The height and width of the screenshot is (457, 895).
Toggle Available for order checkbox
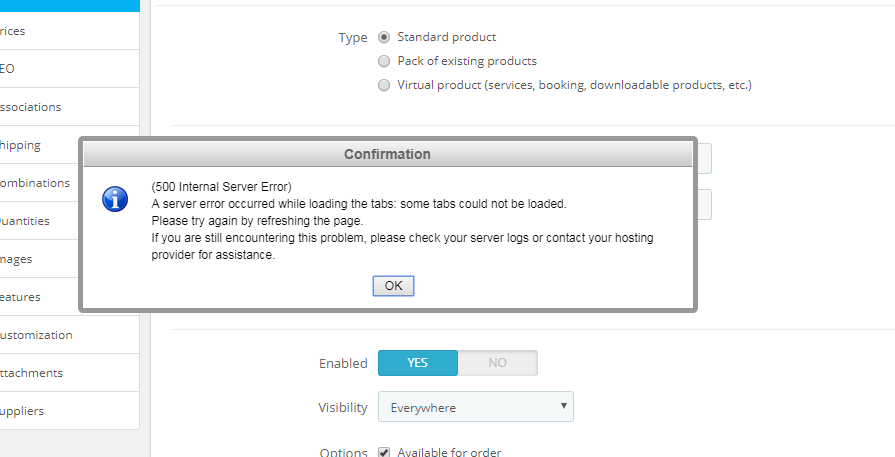pyautogui.click(x=384, y=453)
